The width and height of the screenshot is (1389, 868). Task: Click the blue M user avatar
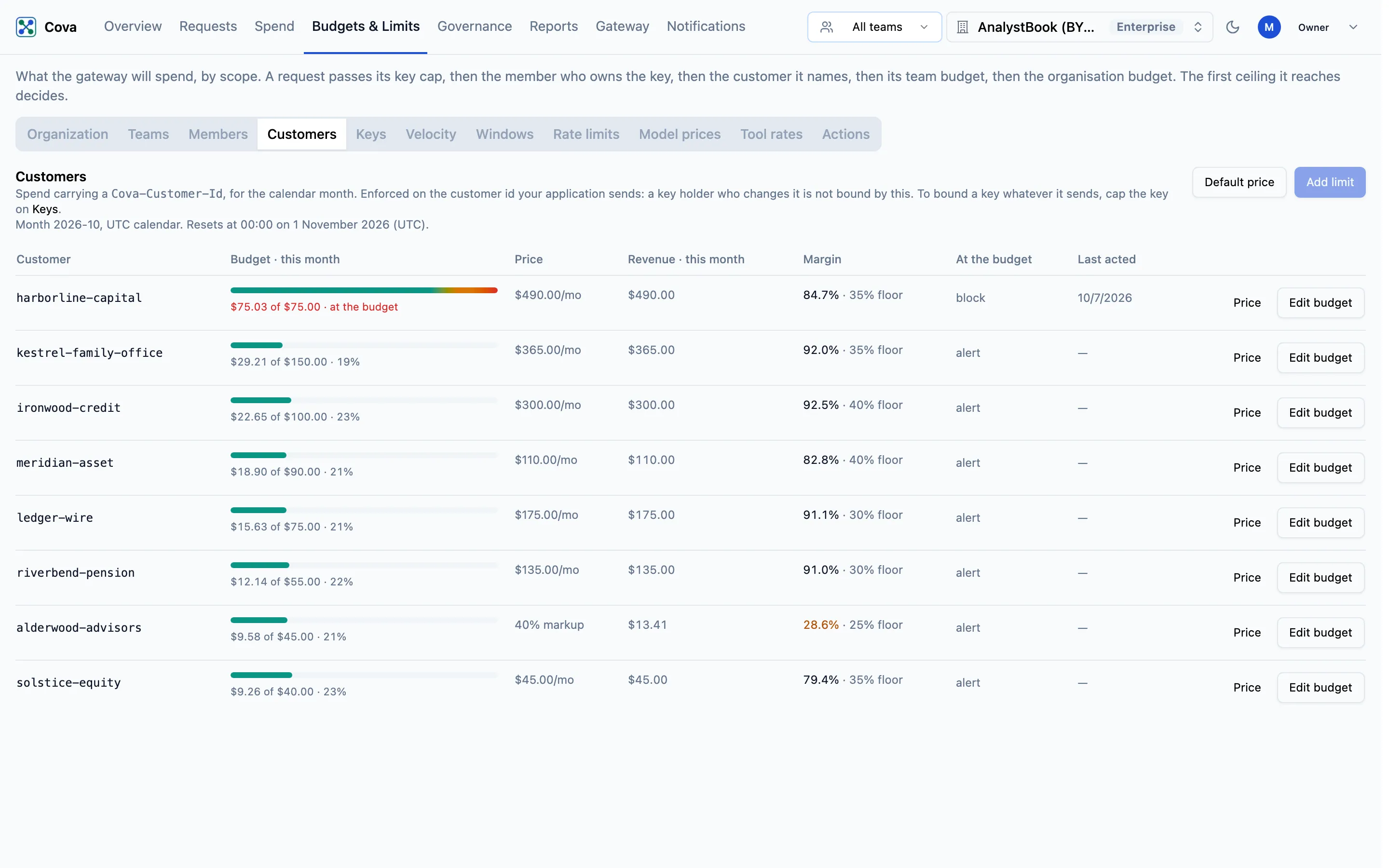(1269, 27)
